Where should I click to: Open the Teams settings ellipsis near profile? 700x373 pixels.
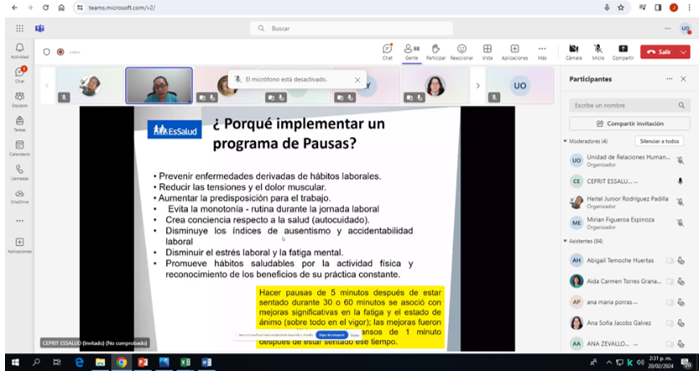pos(667,29)
